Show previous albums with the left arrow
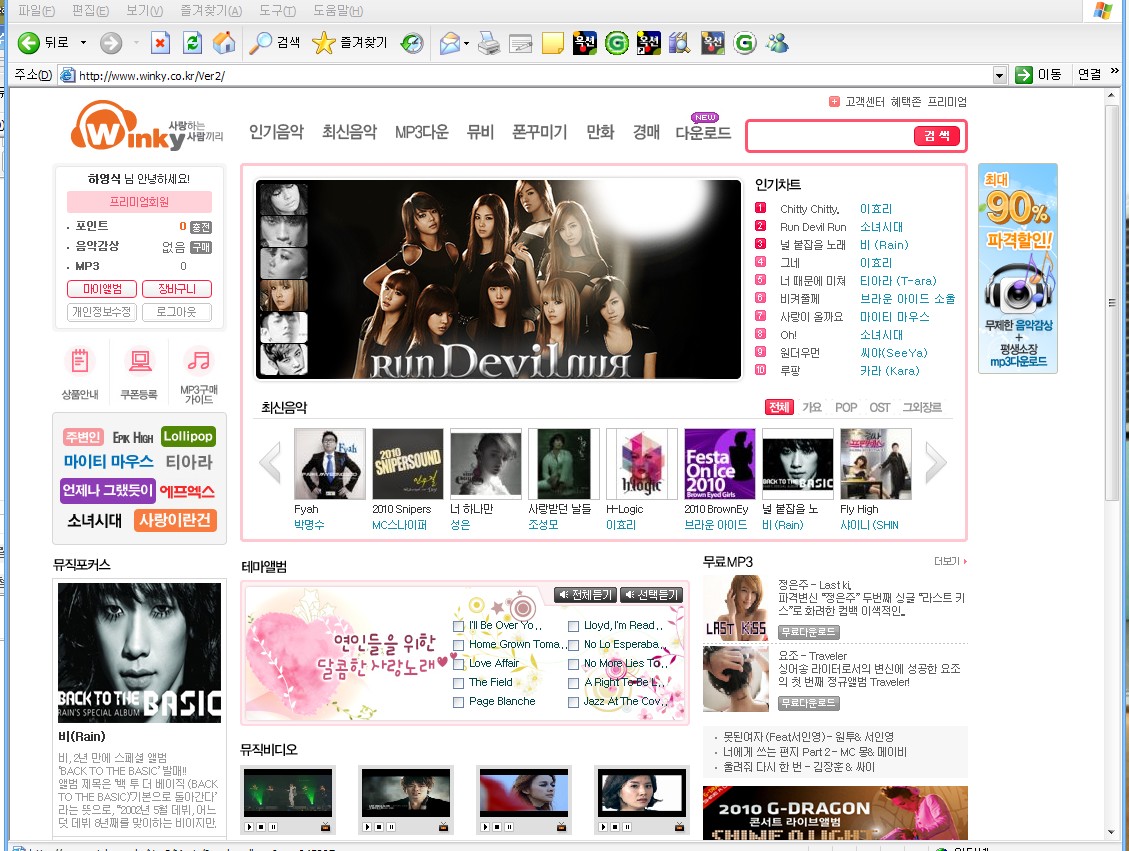The width and height of the screenshot is (1129, 851). pos(270,463)
